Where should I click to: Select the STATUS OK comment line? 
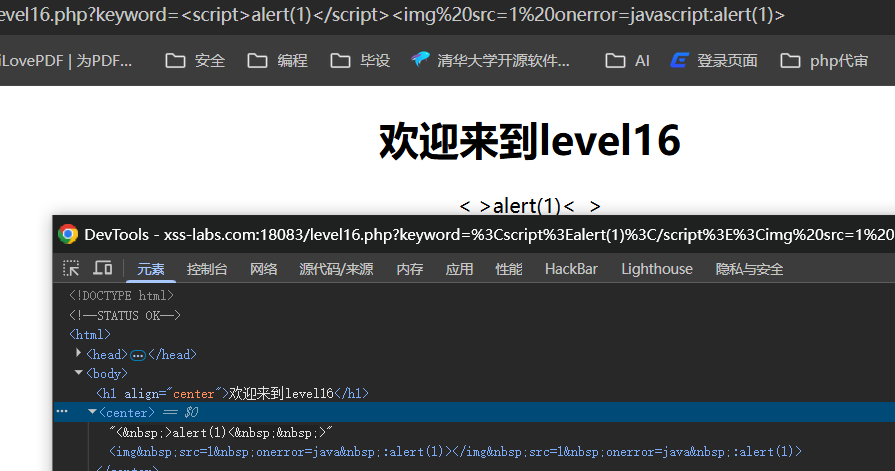click(124, 315)
